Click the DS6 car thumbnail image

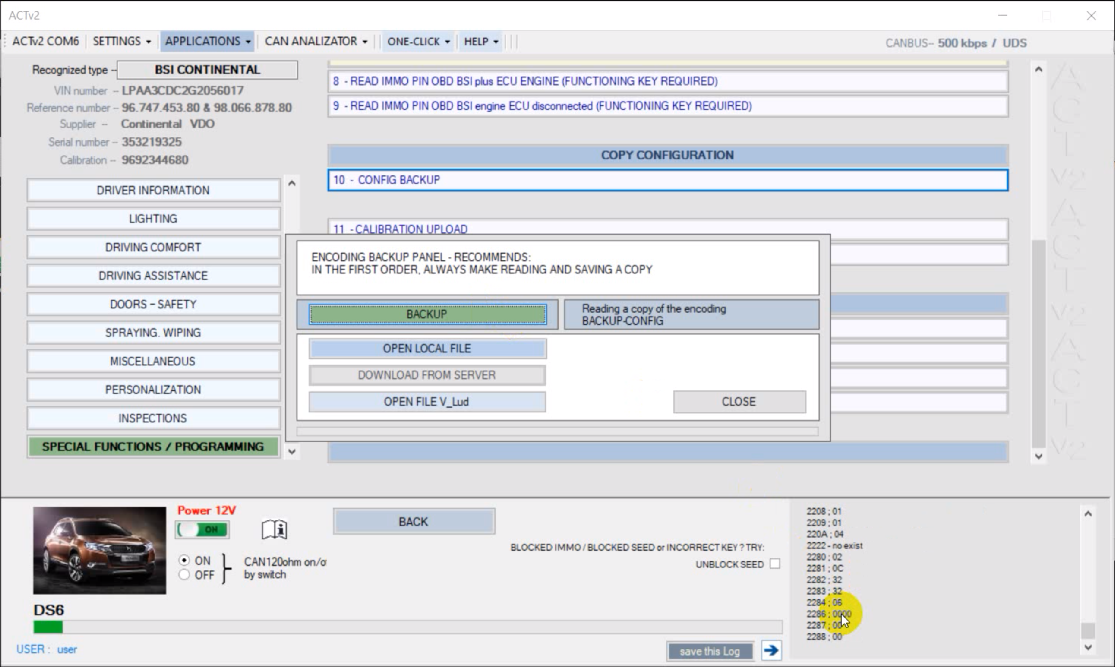click(x=100, y=551)
